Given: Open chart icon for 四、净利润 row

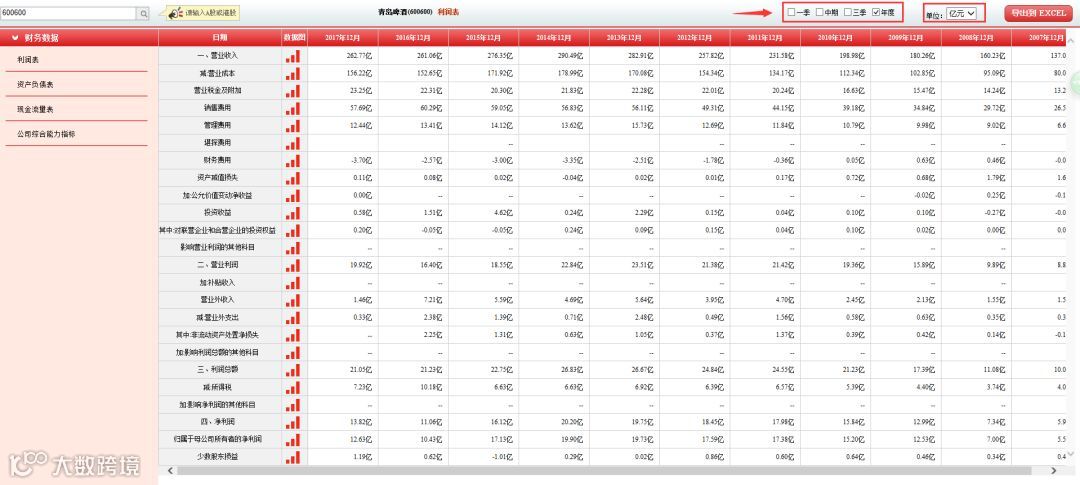Looking at the screenshot, I should (293, 422).
